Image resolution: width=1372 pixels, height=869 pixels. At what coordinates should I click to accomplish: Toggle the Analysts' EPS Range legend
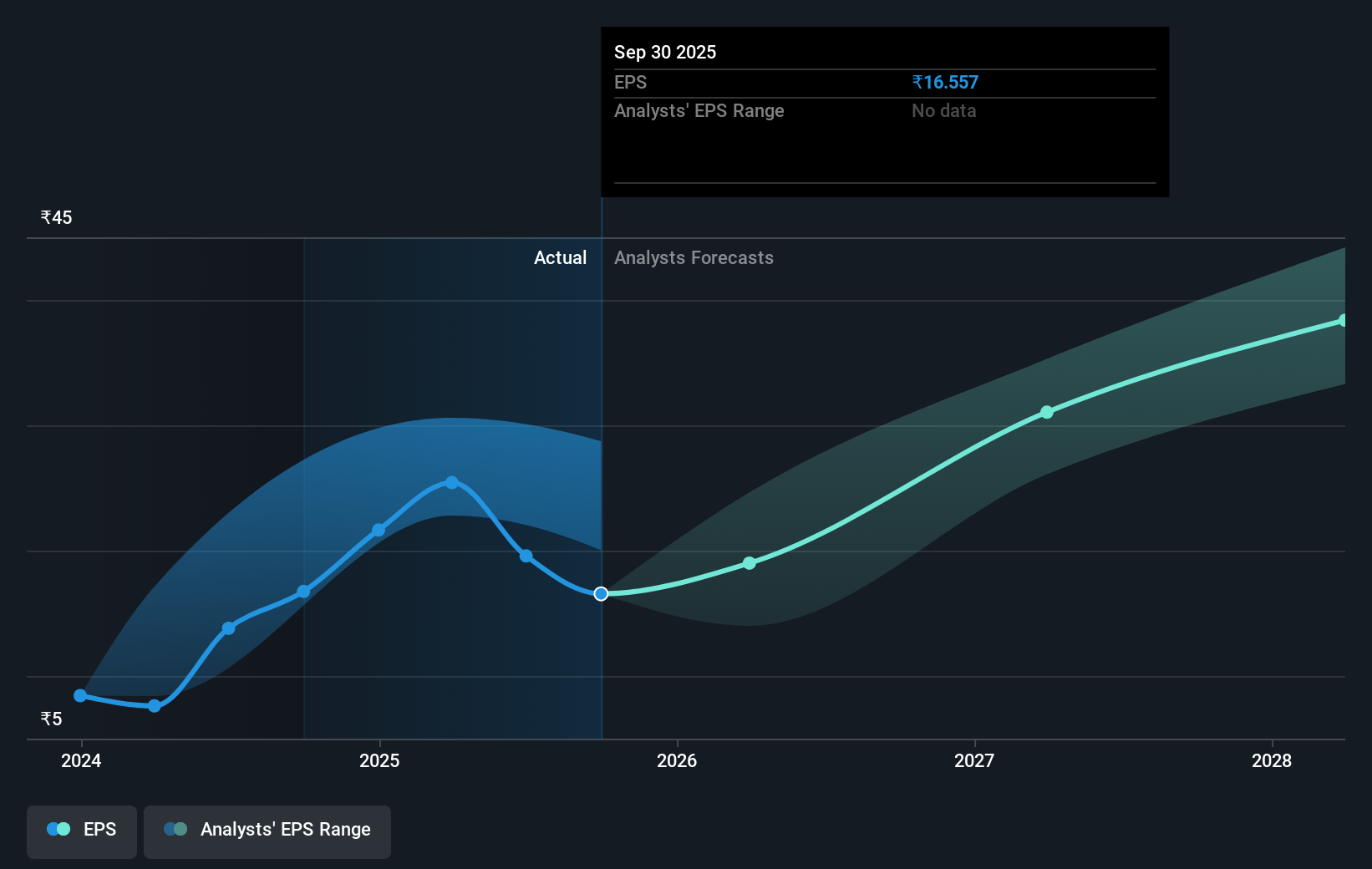(x=267, y=831)
